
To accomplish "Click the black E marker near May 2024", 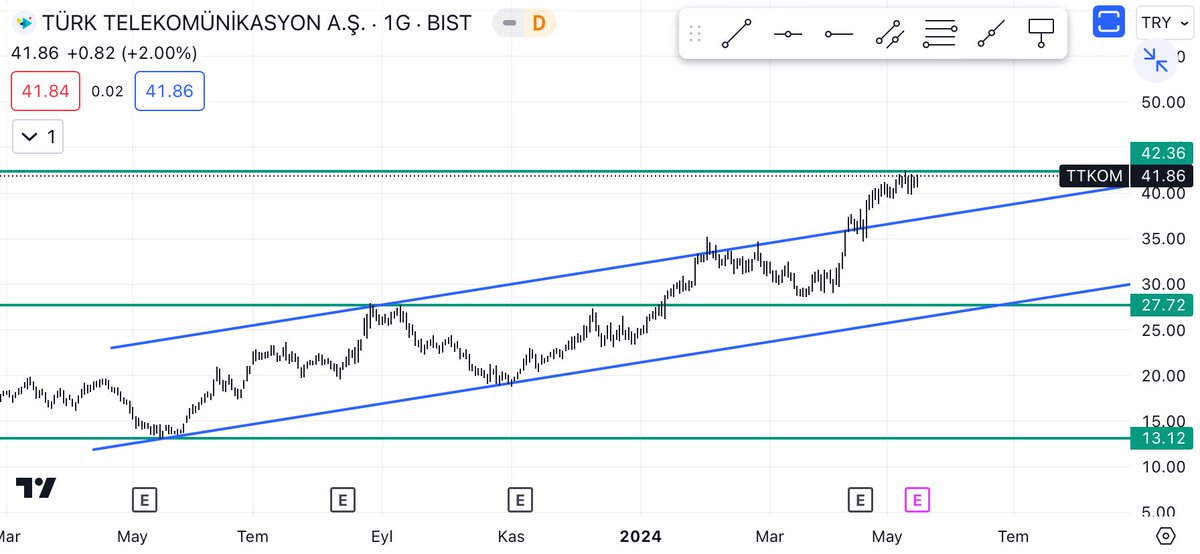I will tap(858, 498).
